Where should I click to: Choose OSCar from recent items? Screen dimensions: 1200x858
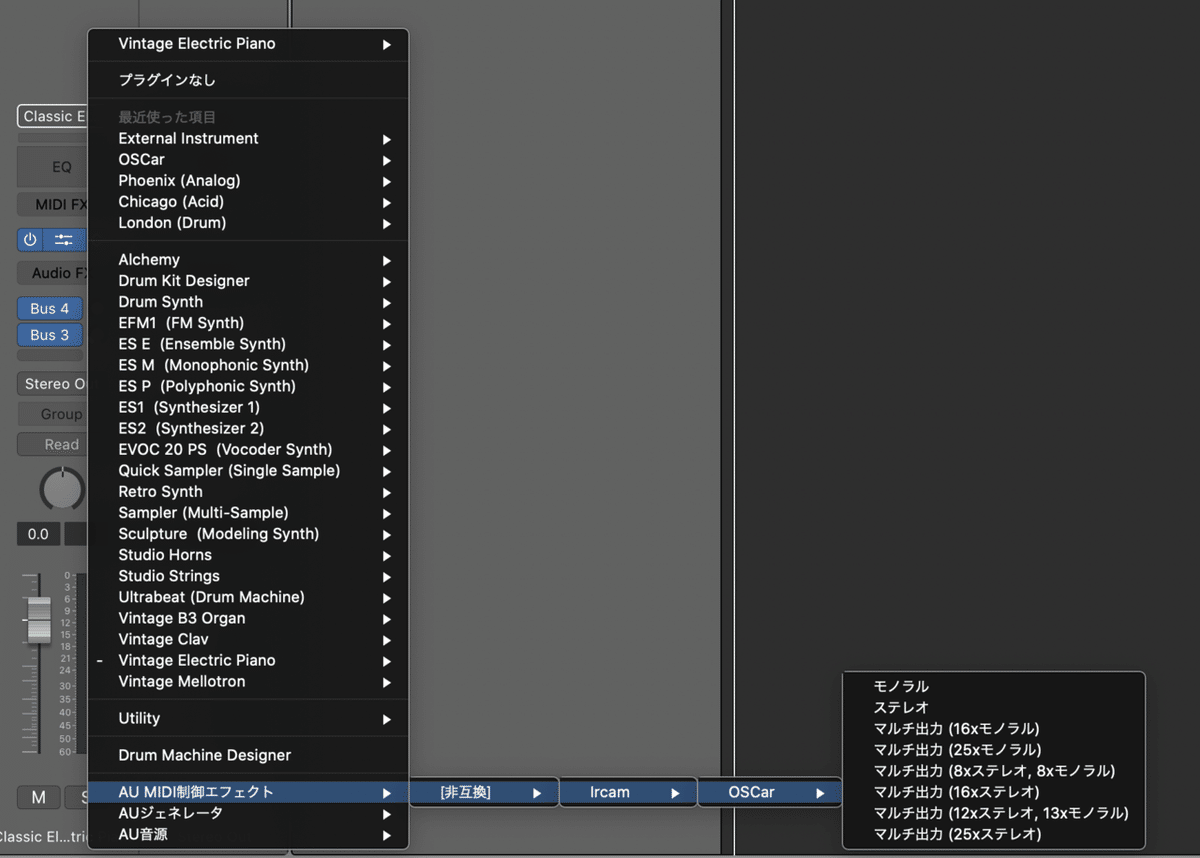coord(248,160)
